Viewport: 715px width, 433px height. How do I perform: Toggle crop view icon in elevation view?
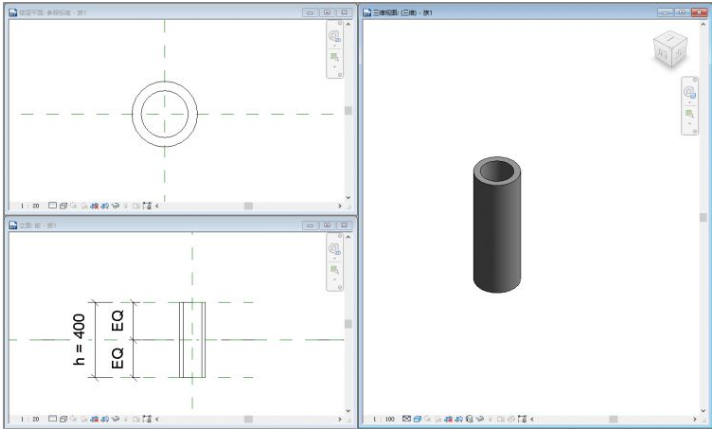tap(94, 418)
